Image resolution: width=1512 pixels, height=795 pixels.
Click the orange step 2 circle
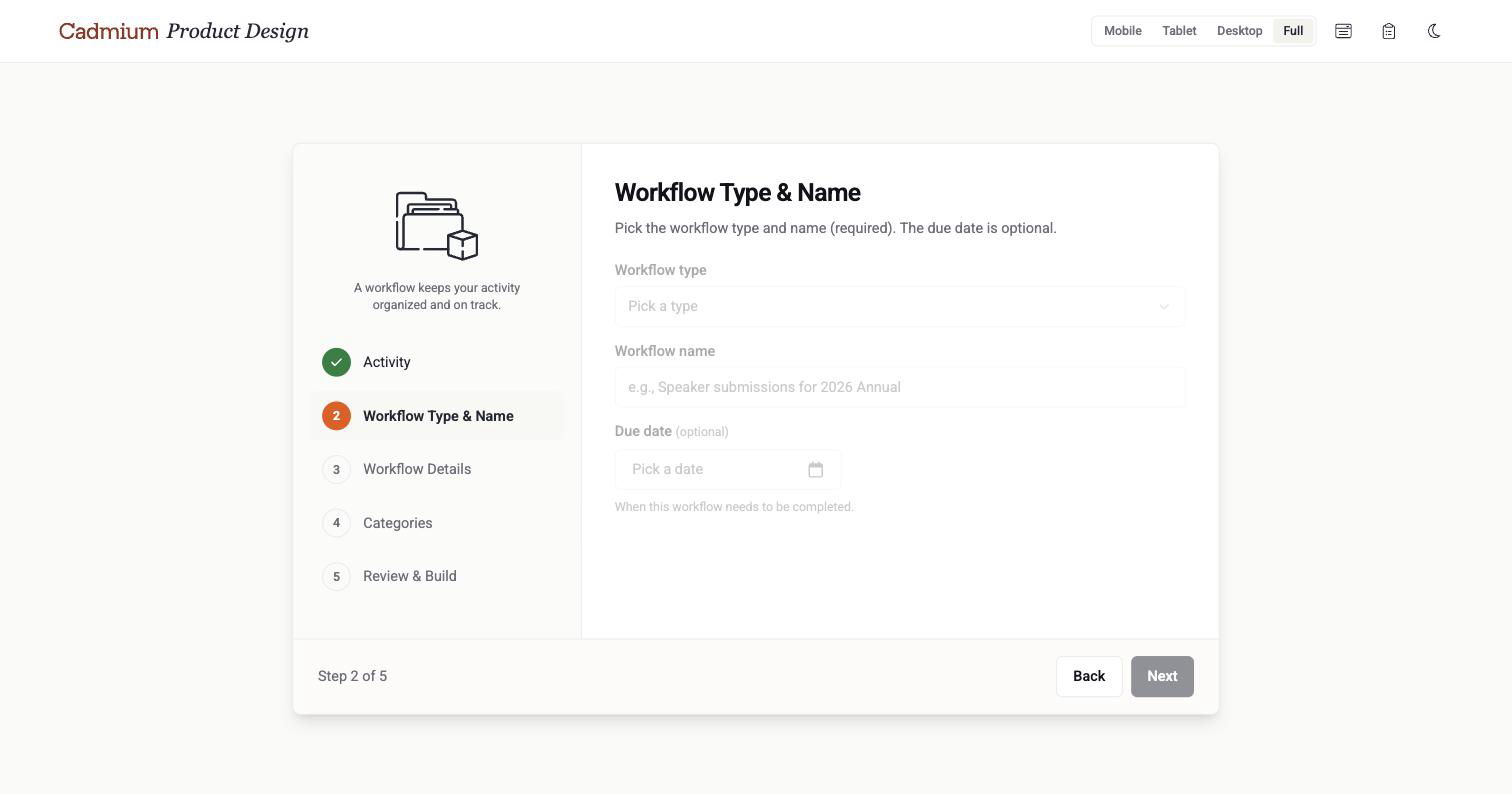click(x=336, y=415)
